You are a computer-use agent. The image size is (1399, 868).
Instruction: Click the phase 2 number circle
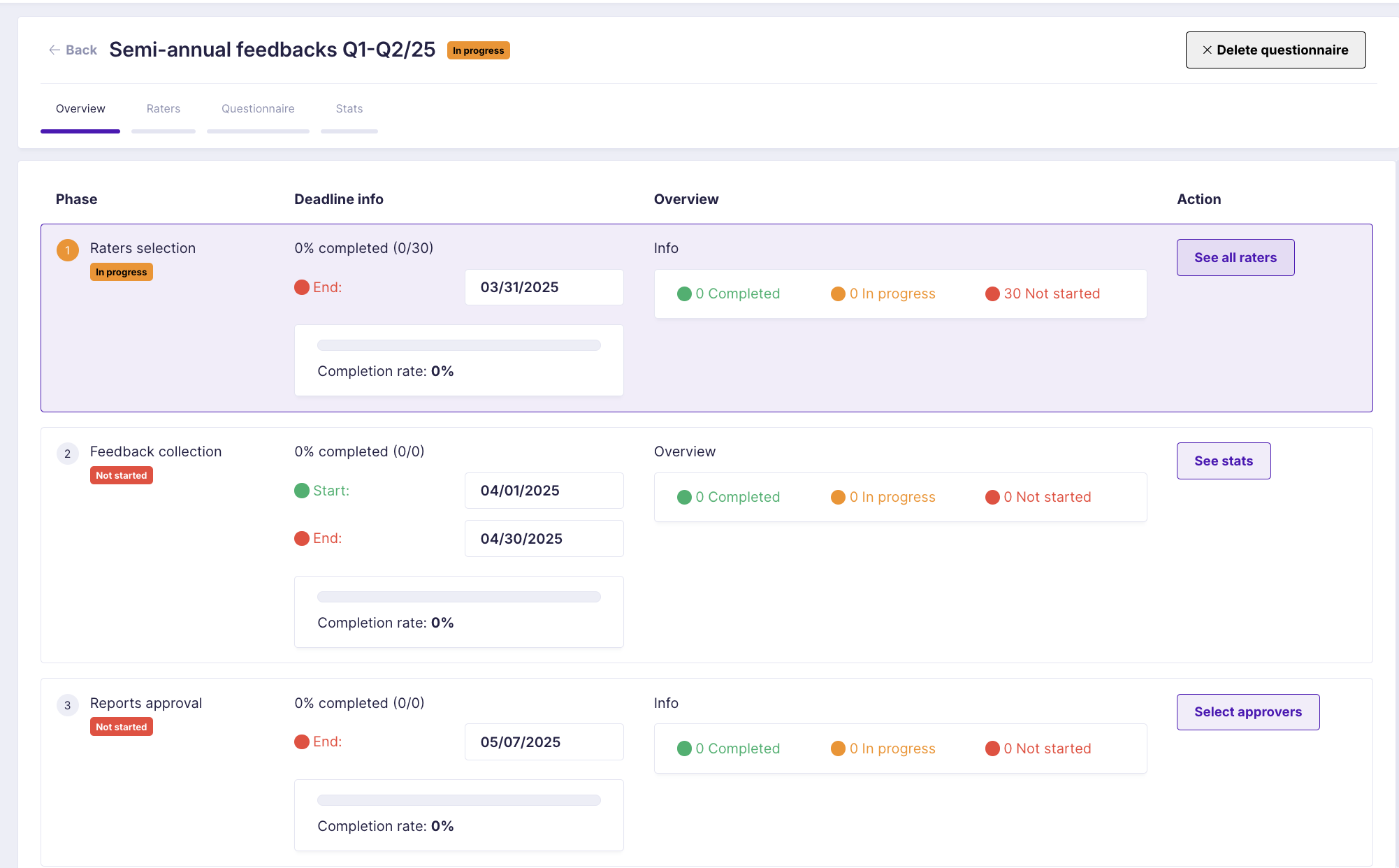pyautogui.click(x=68, y=453)
